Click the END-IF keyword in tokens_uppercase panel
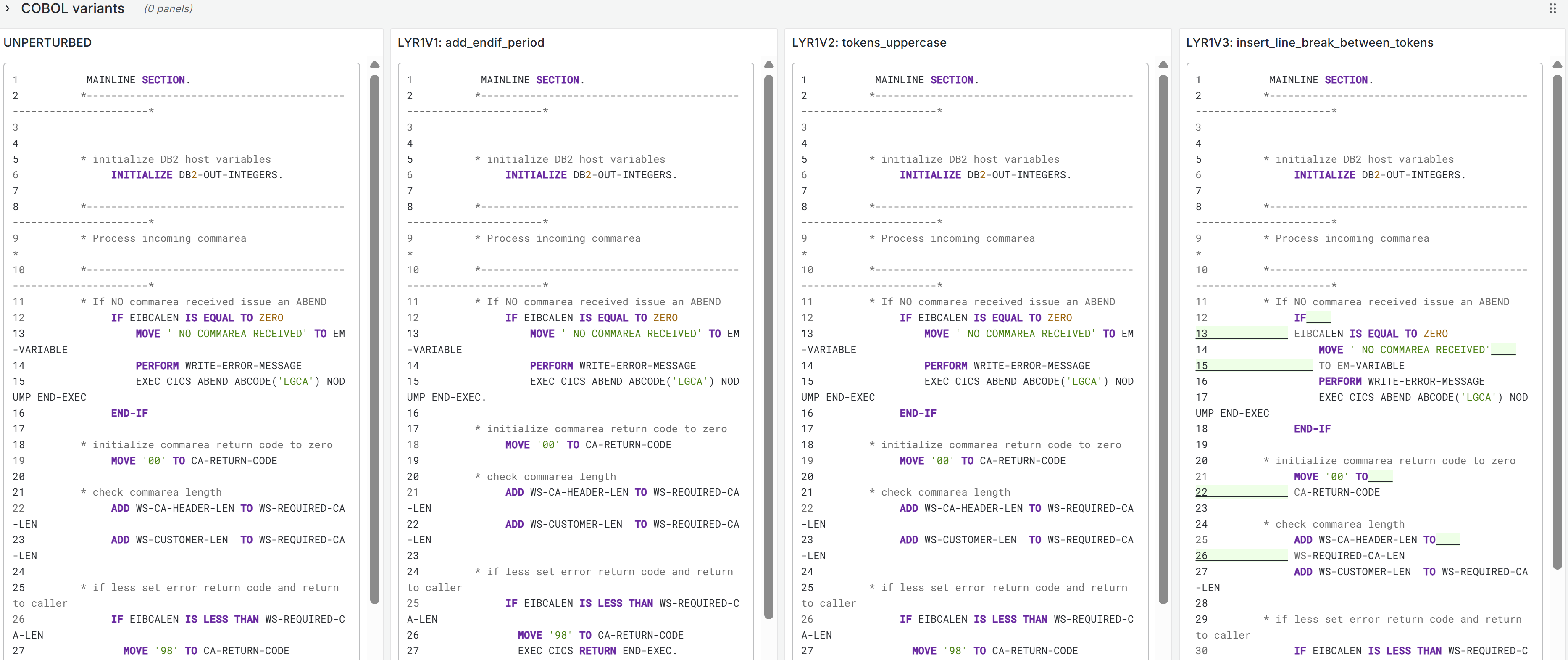Screen dimensions: 1568x660 [x=918, y=413]
